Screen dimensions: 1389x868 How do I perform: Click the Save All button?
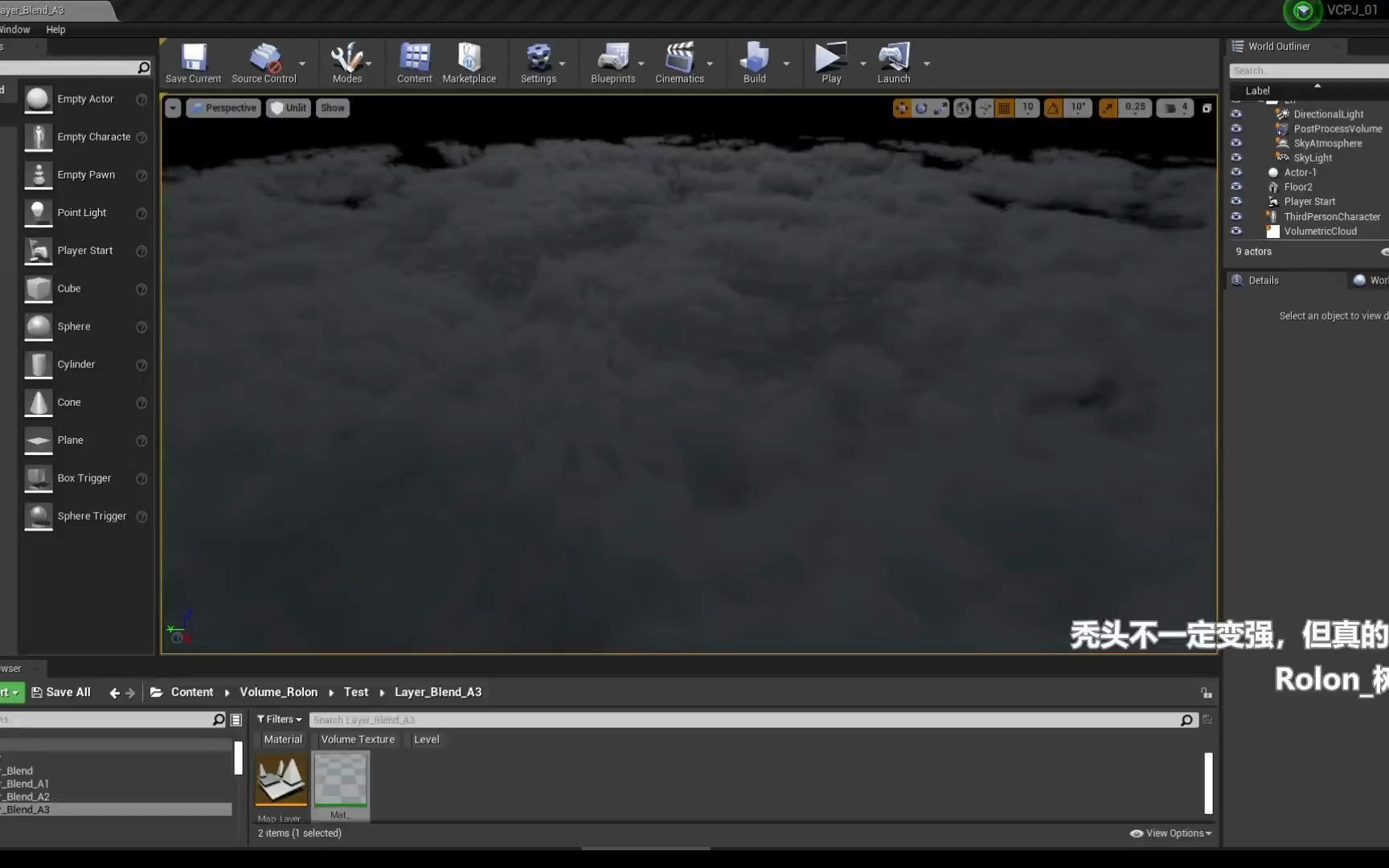pos(61,691)
